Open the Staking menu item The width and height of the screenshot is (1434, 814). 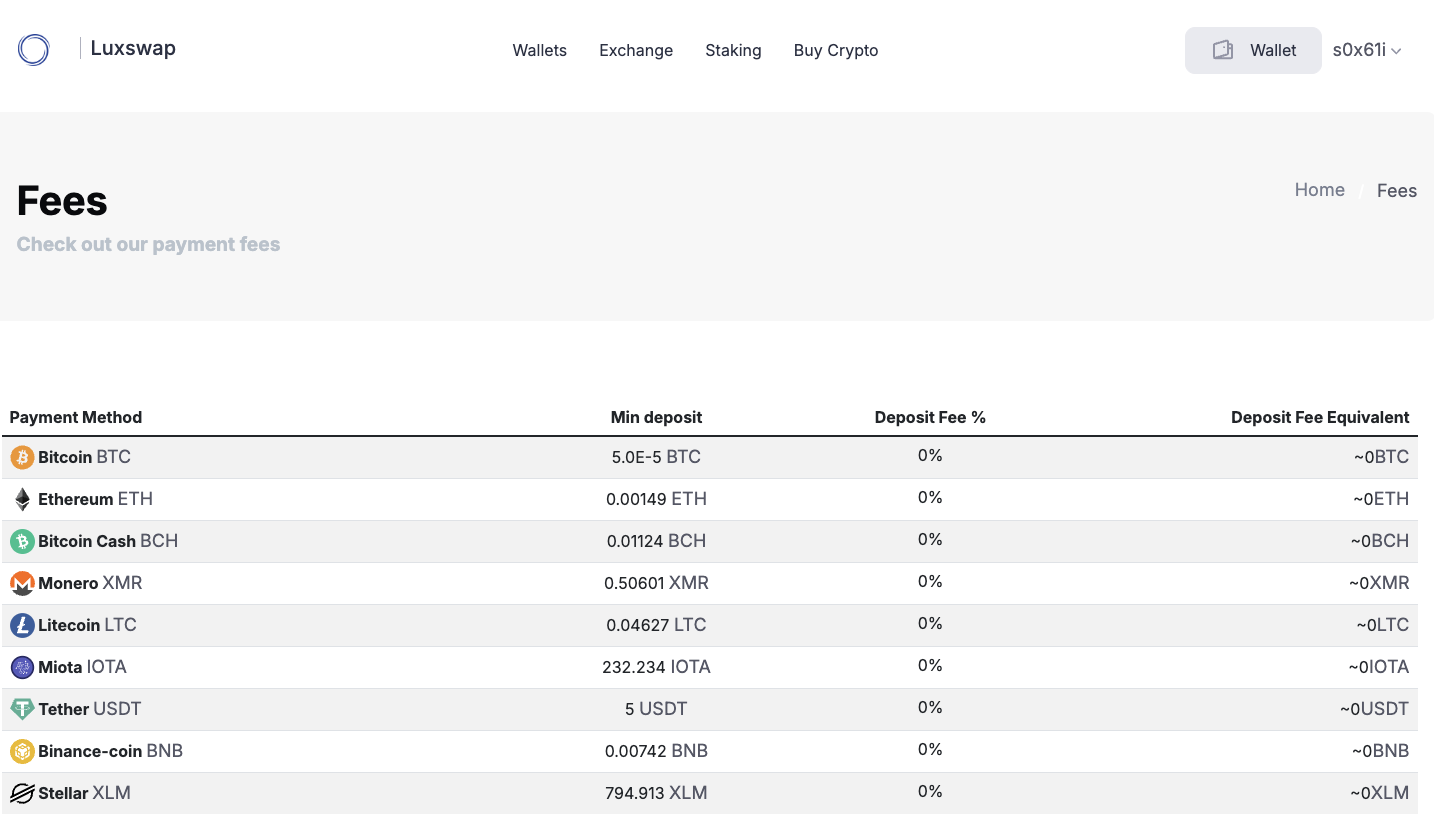733,50
